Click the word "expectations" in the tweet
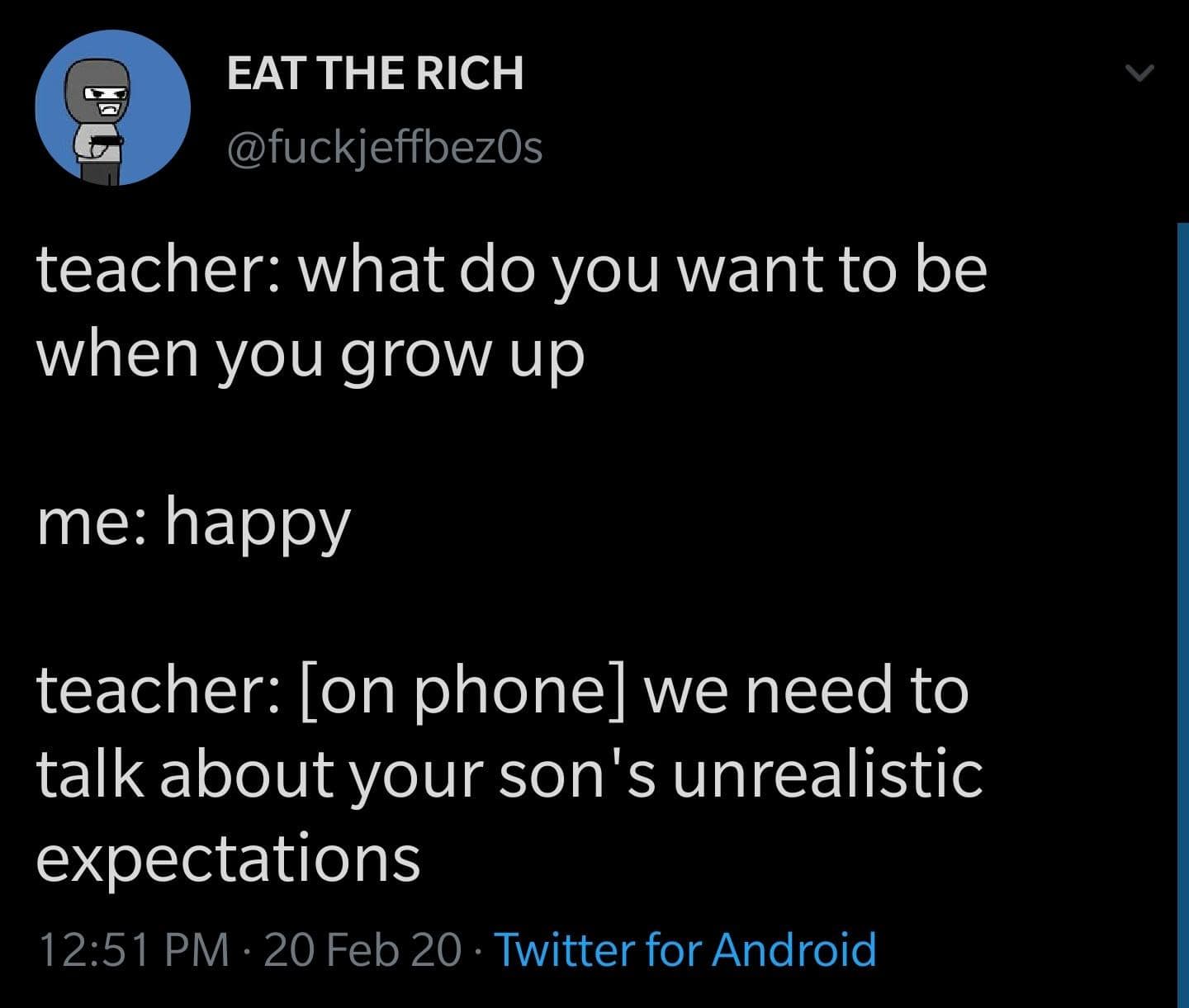This screenshot has height=1008, width=1189. point(229,857)
